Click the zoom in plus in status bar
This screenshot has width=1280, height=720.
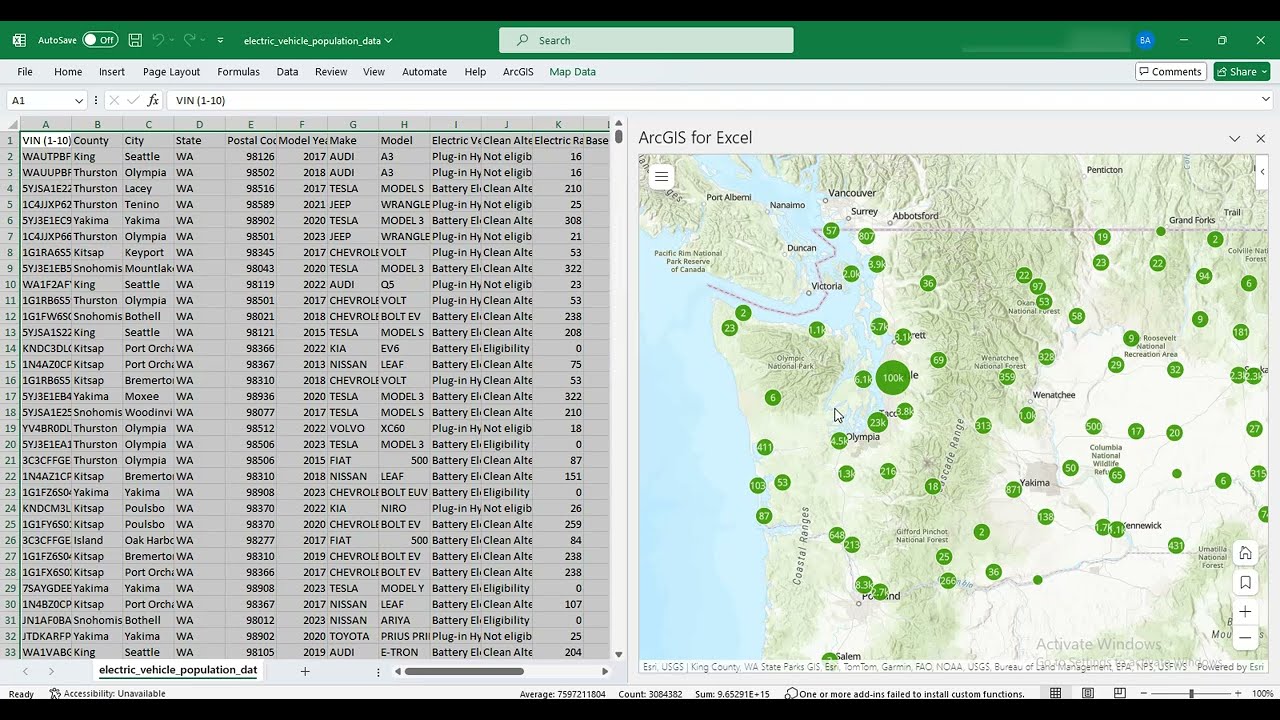(x=1238, y=693)
